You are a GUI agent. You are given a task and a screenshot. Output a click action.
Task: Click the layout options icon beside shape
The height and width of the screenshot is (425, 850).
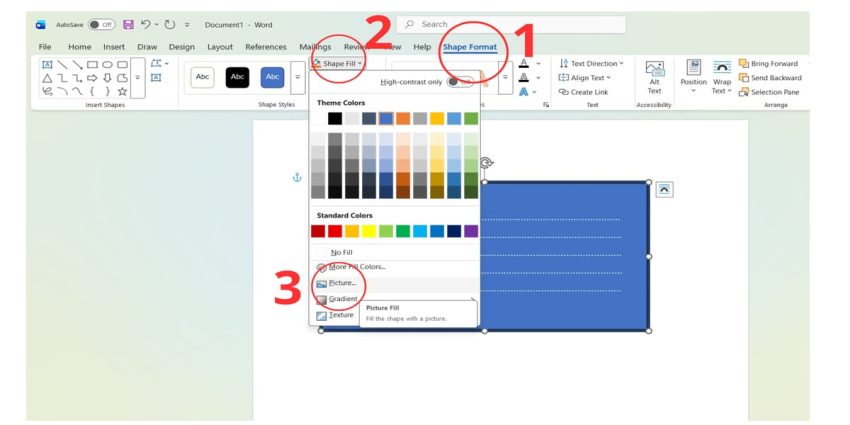[x=665, y=189]
